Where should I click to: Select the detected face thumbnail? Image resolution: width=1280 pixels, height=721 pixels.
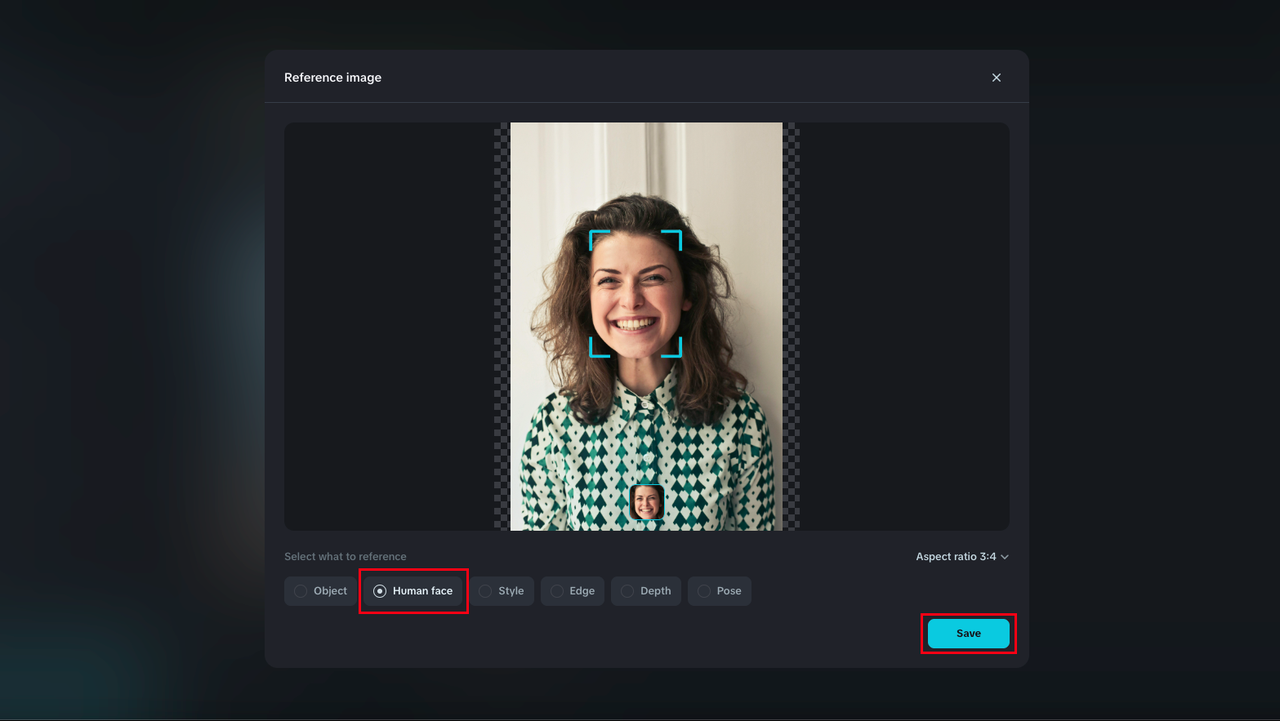[x=647, y=502]
